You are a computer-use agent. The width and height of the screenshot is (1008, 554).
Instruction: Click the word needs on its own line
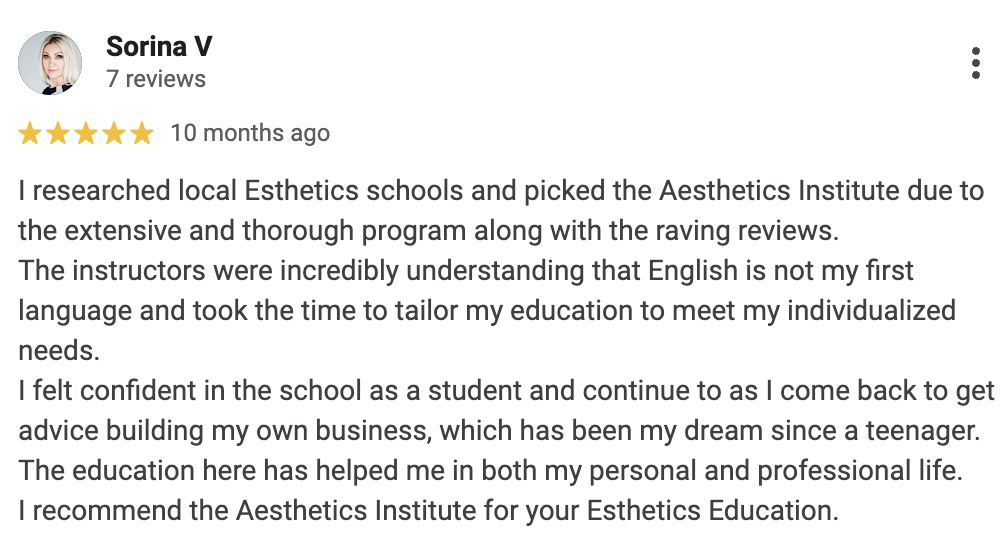[x=58, y=351]
